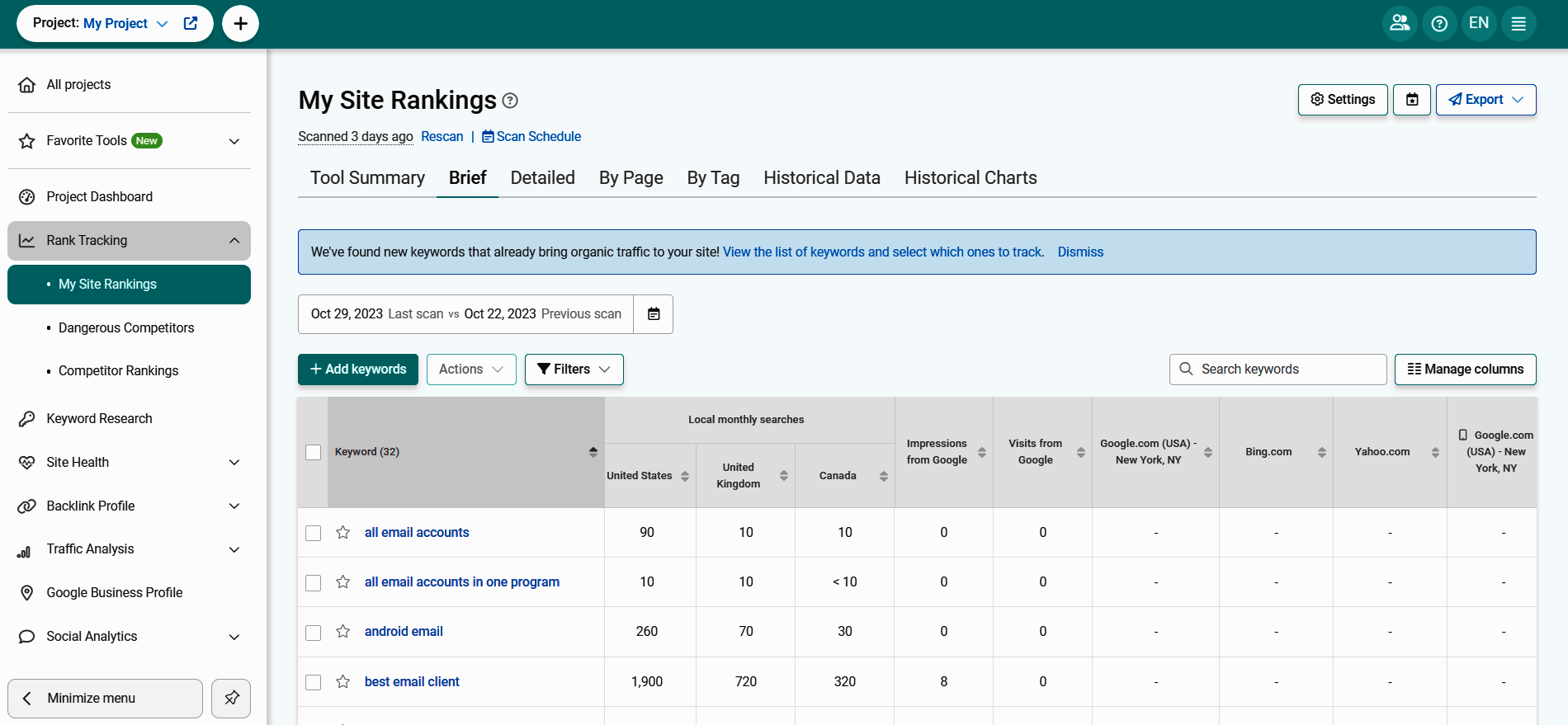Open the Actions dropdown
The width and height of the screenshot is (1568, 725).
[x=470, y=370]
